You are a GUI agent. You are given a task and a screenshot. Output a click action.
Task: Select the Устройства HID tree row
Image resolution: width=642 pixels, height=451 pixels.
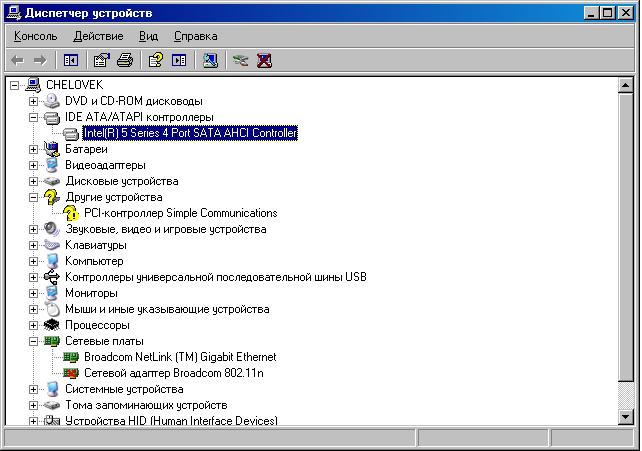pos(171,420)
